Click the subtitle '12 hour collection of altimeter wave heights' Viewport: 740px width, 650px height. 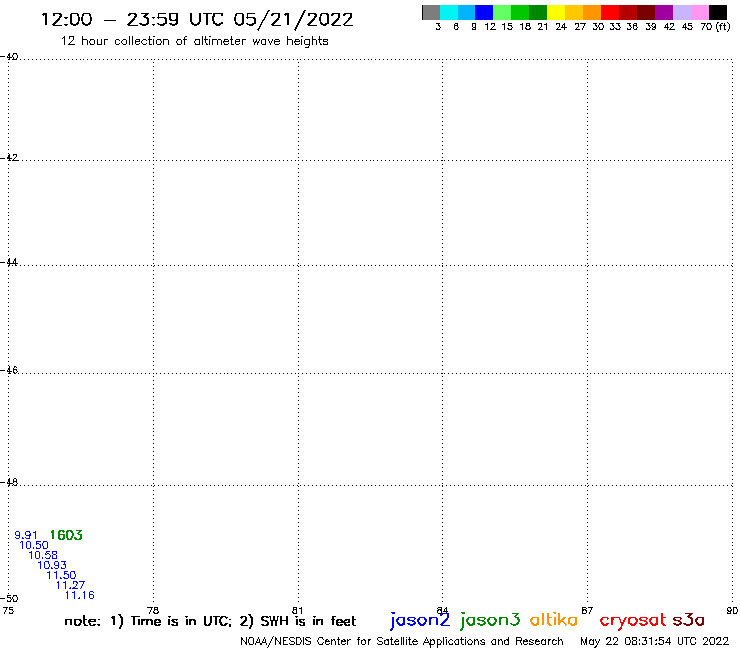[194, 41]
